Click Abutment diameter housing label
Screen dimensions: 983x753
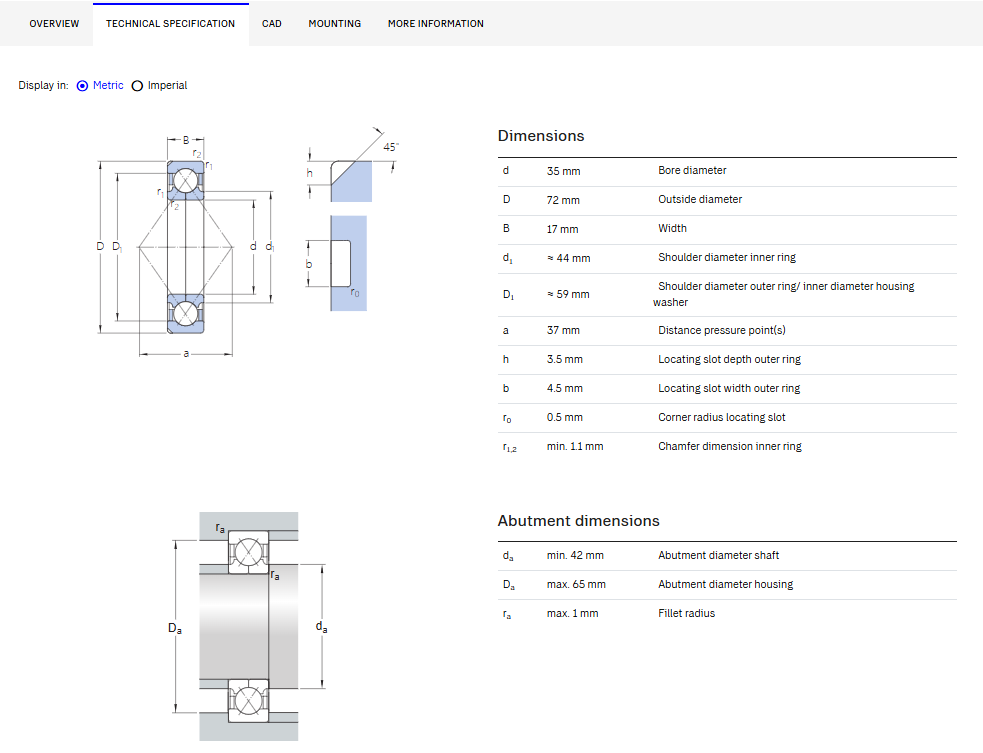[x=725, y=584]
